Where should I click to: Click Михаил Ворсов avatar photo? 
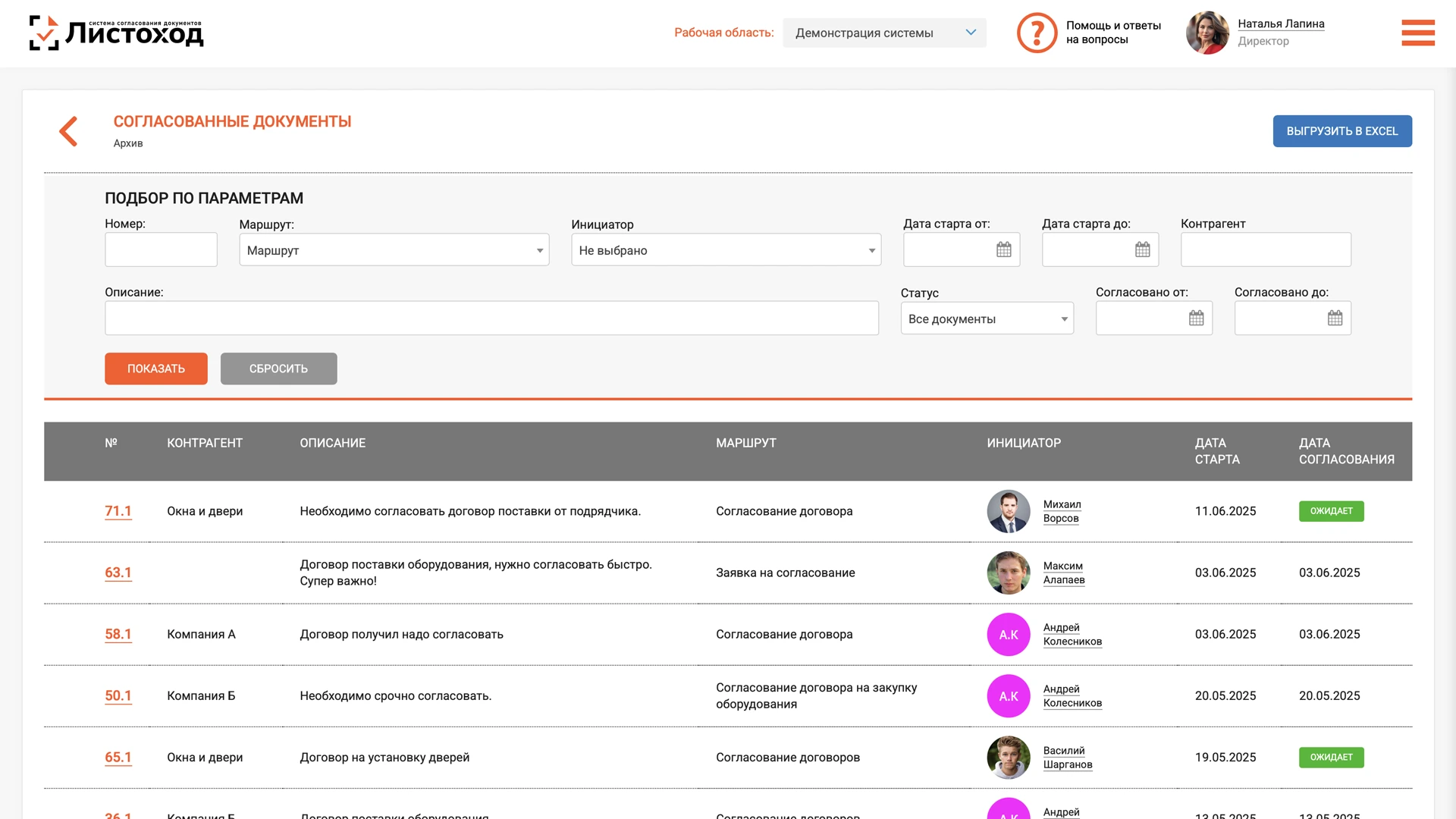pyautogui.click(x=1008, y=511)
